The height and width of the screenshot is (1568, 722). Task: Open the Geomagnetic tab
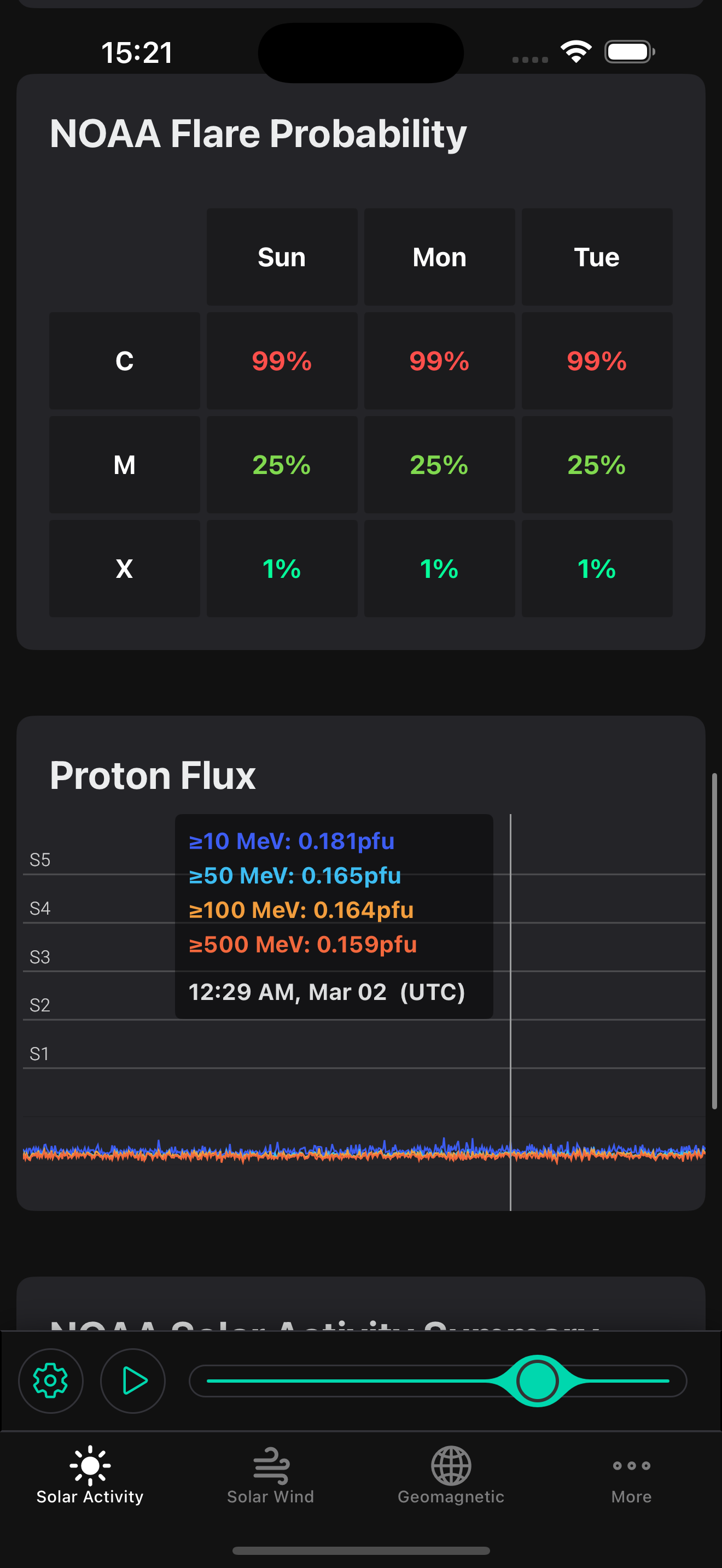coord(451,1477)
